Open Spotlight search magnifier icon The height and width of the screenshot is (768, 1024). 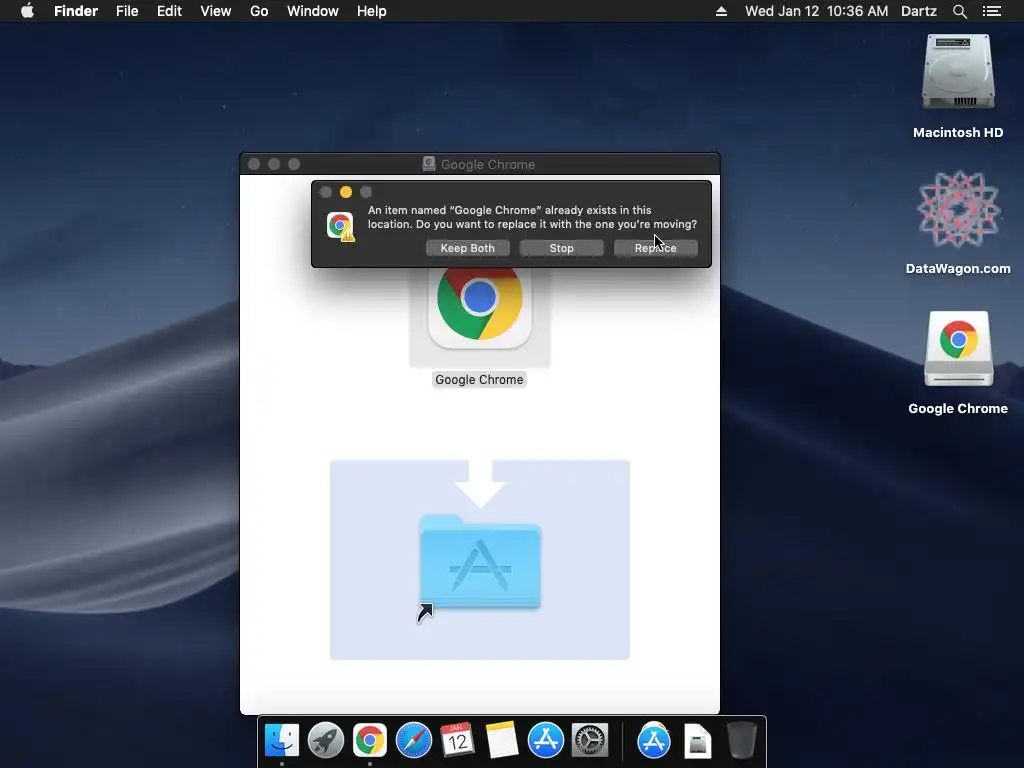click(x=959, y=11)
